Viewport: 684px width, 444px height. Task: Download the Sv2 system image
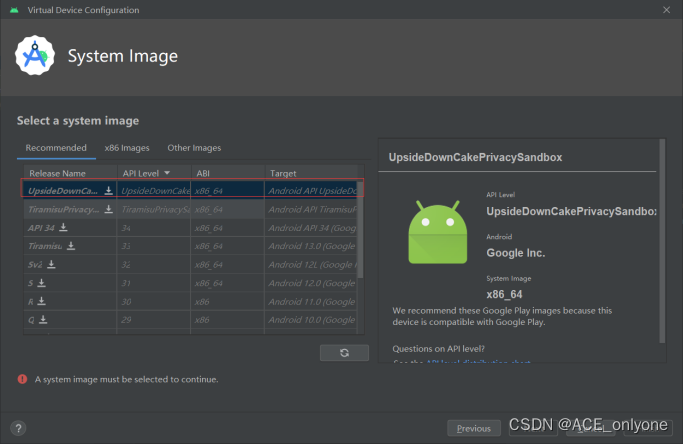click(51, 264)
